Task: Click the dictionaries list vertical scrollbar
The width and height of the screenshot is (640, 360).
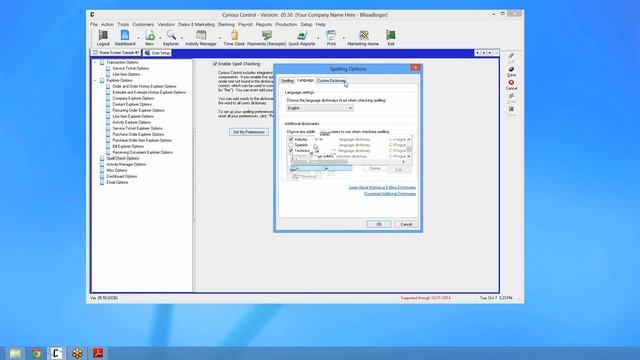Action: click(409, 148)
